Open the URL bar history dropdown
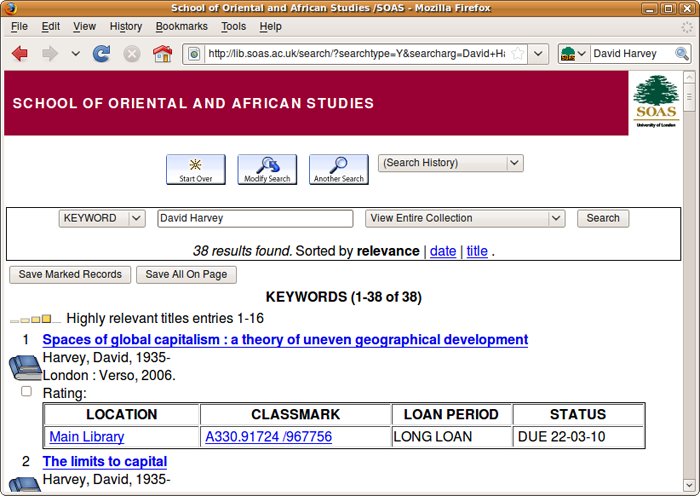Image resolution: width=700 pixels, height=496 pixels. pyautogui.click(x=538, y=54)
